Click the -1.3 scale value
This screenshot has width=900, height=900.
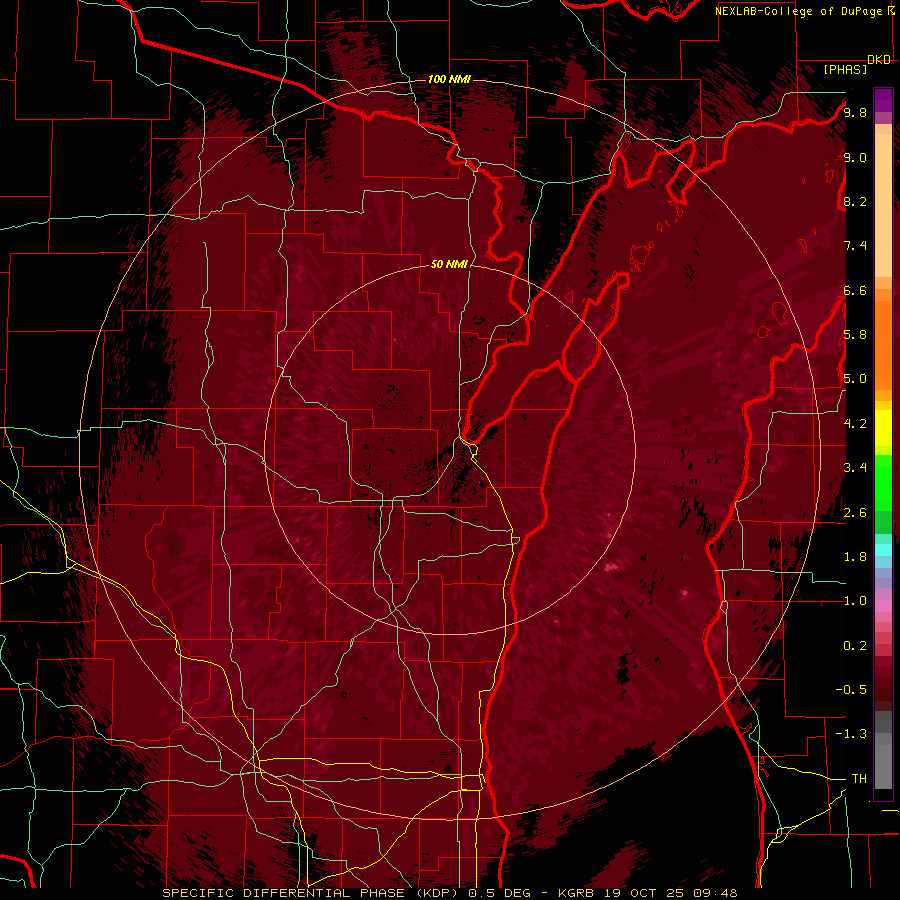click(851, 734)
